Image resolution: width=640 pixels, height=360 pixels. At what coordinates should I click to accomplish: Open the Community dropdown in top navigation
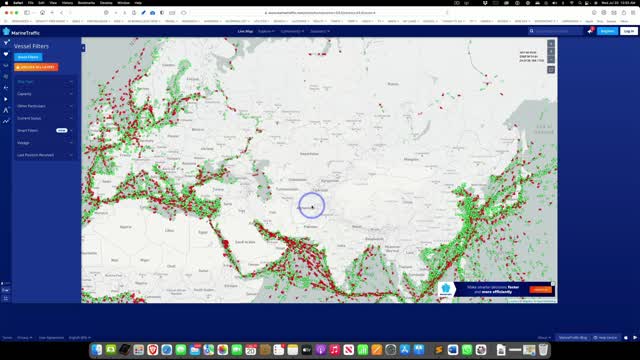point(292,31)
